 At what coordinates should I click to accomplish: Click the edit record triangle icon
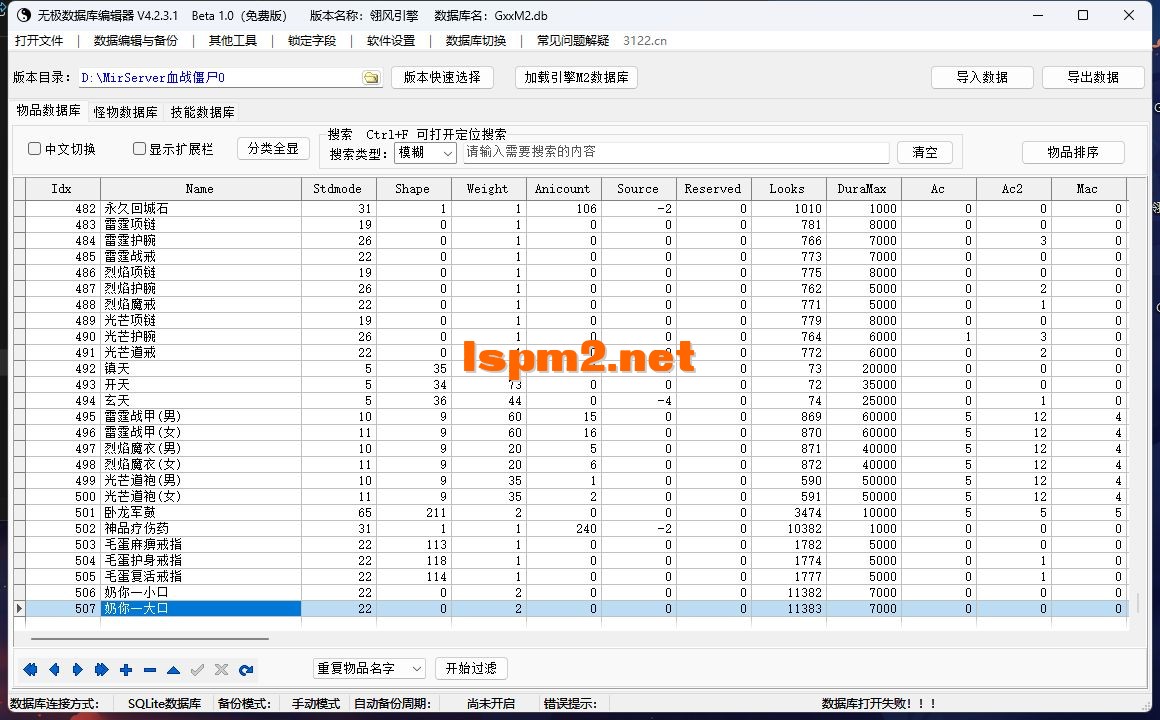click(x=175, y=670)
